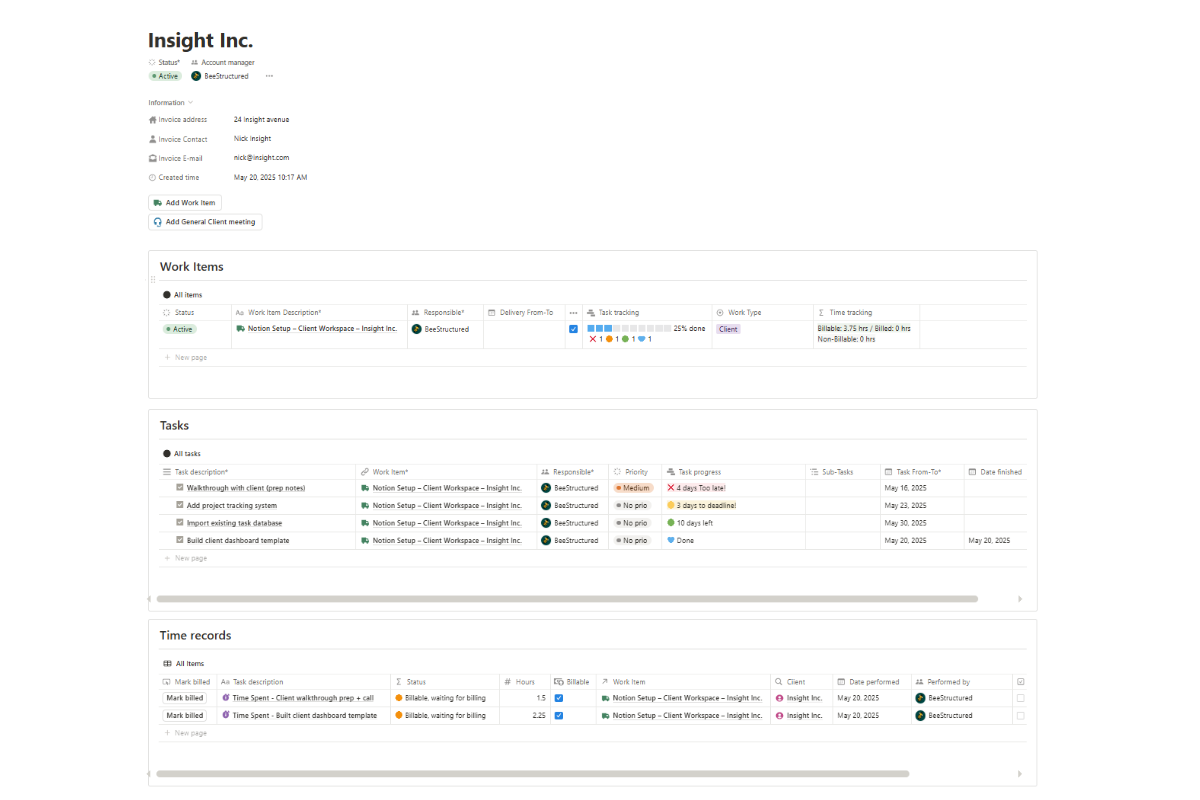Click the sigma icon on the Time tracking header

822,313
